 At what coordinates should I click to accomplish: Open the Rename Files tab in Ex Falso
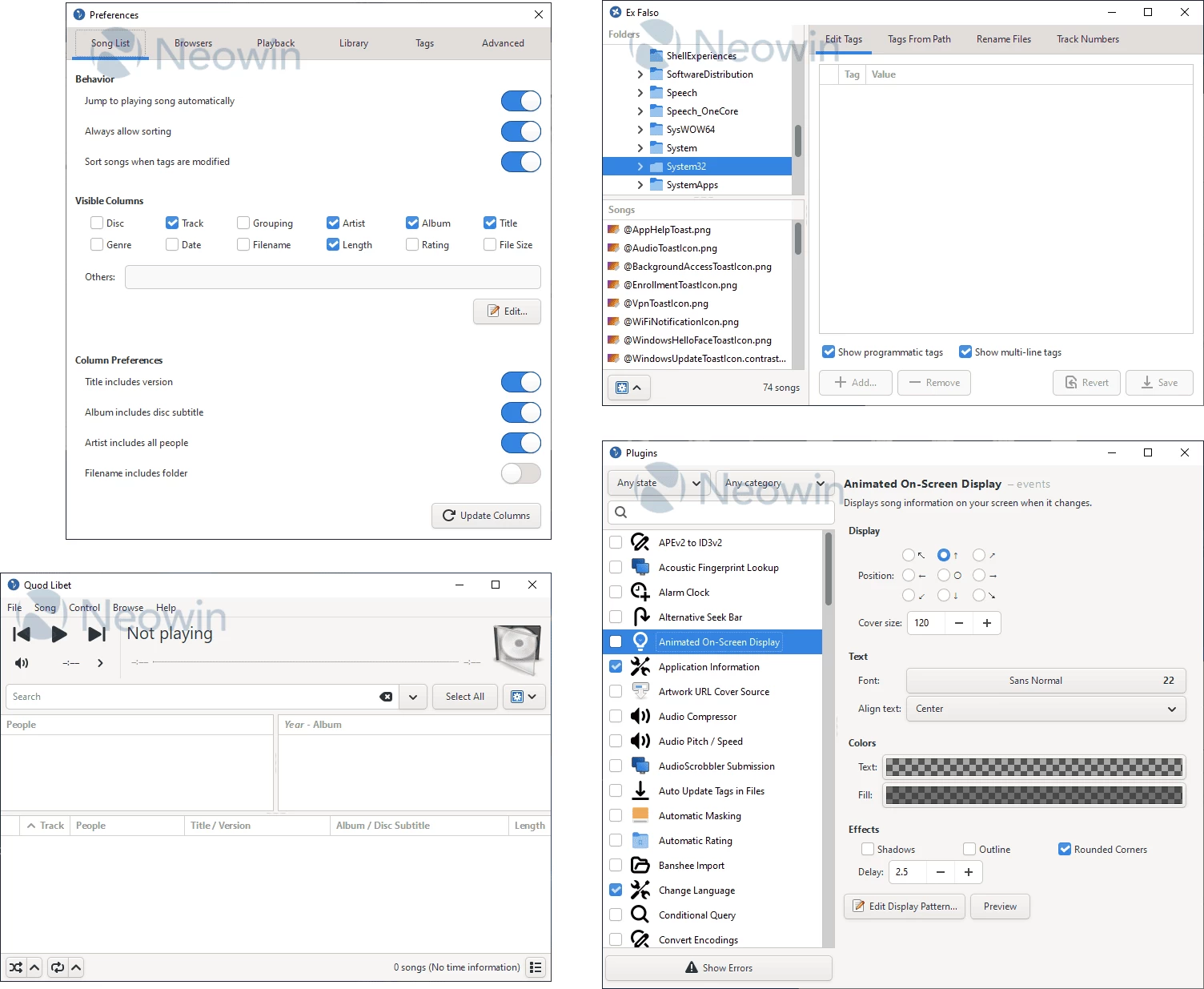pyautogui.click(x=1004, y=39)
